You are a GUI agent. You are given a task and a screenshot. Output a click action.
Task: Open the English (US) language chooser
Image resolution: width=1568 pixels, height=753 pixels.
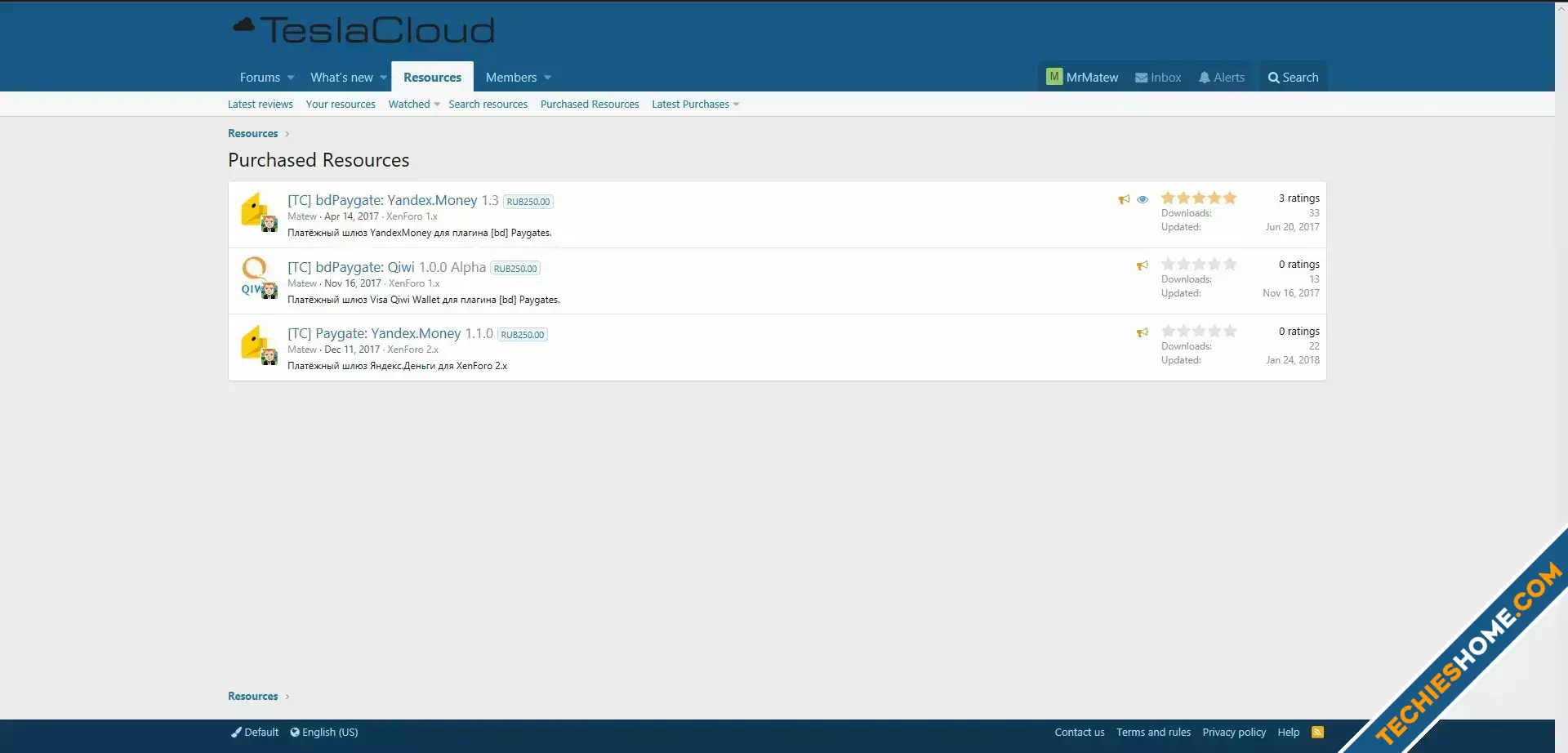pyautogui.click(x=324, y=733)
